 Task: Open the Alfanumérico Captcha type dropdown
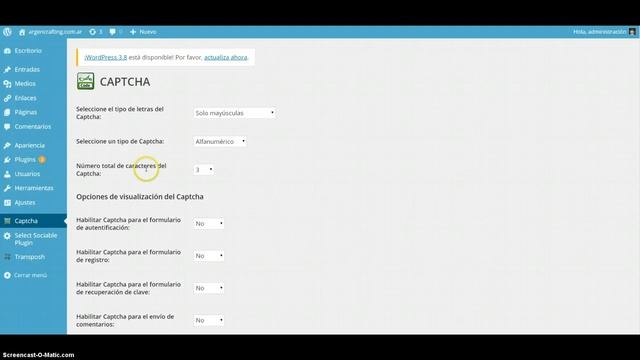220,141
